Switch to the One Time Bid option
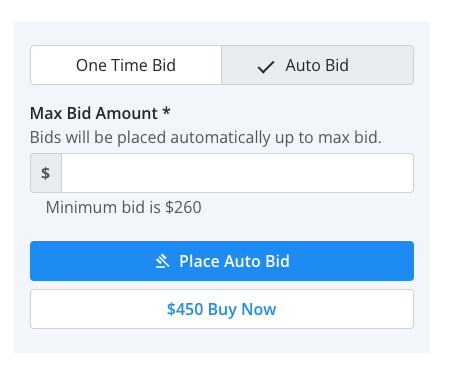 pos(126,65)
